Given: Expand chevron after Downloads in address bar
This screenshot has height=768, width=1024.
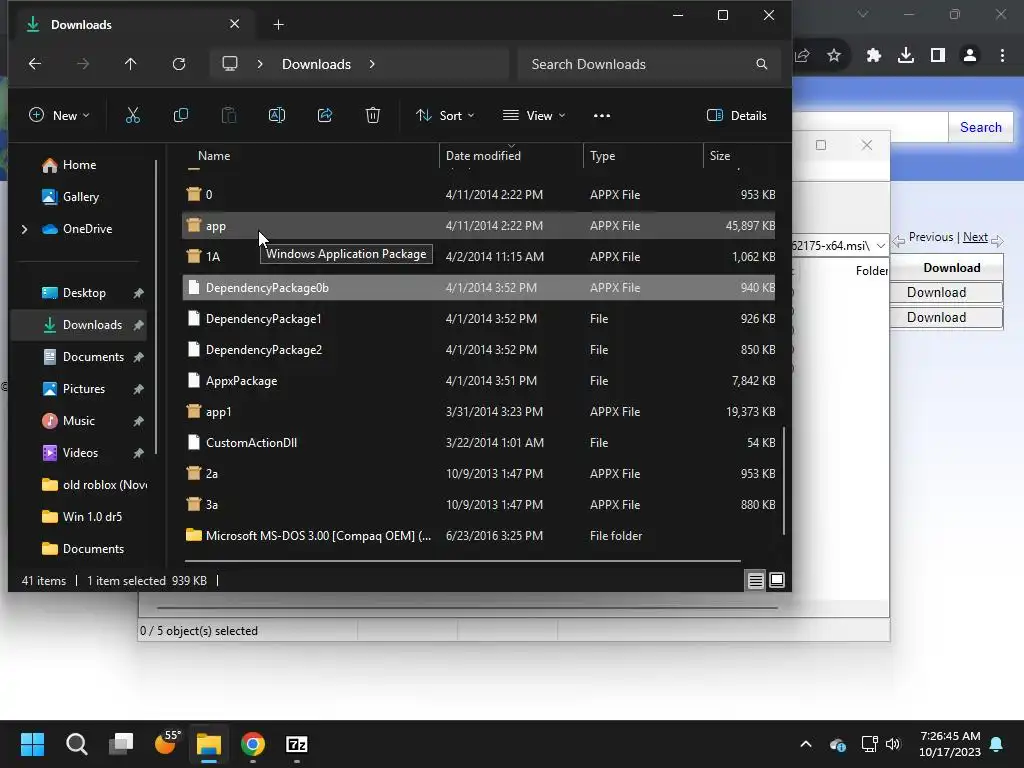Looking at the screenshot, I should [372, 64].
